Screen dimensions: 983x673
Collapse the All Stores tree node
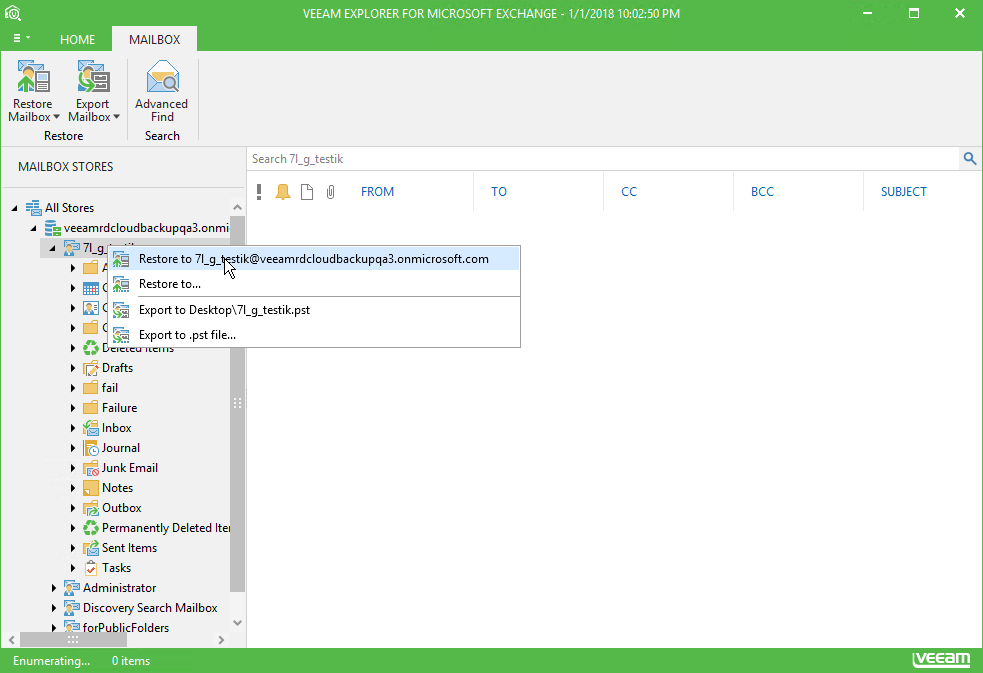tap(14, 208)
